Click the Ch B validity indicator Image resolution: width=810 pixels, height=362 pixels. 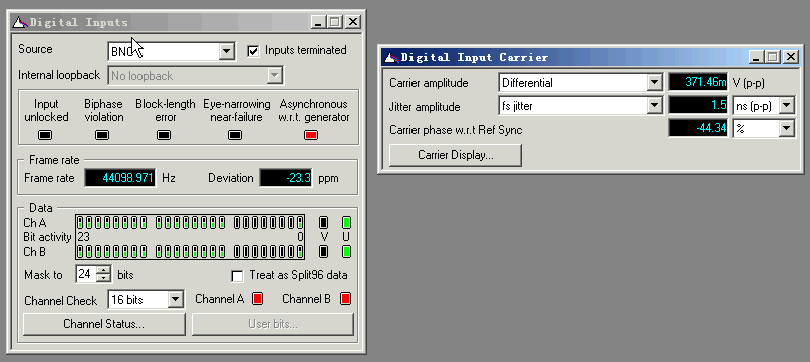[x=324, y=251]
